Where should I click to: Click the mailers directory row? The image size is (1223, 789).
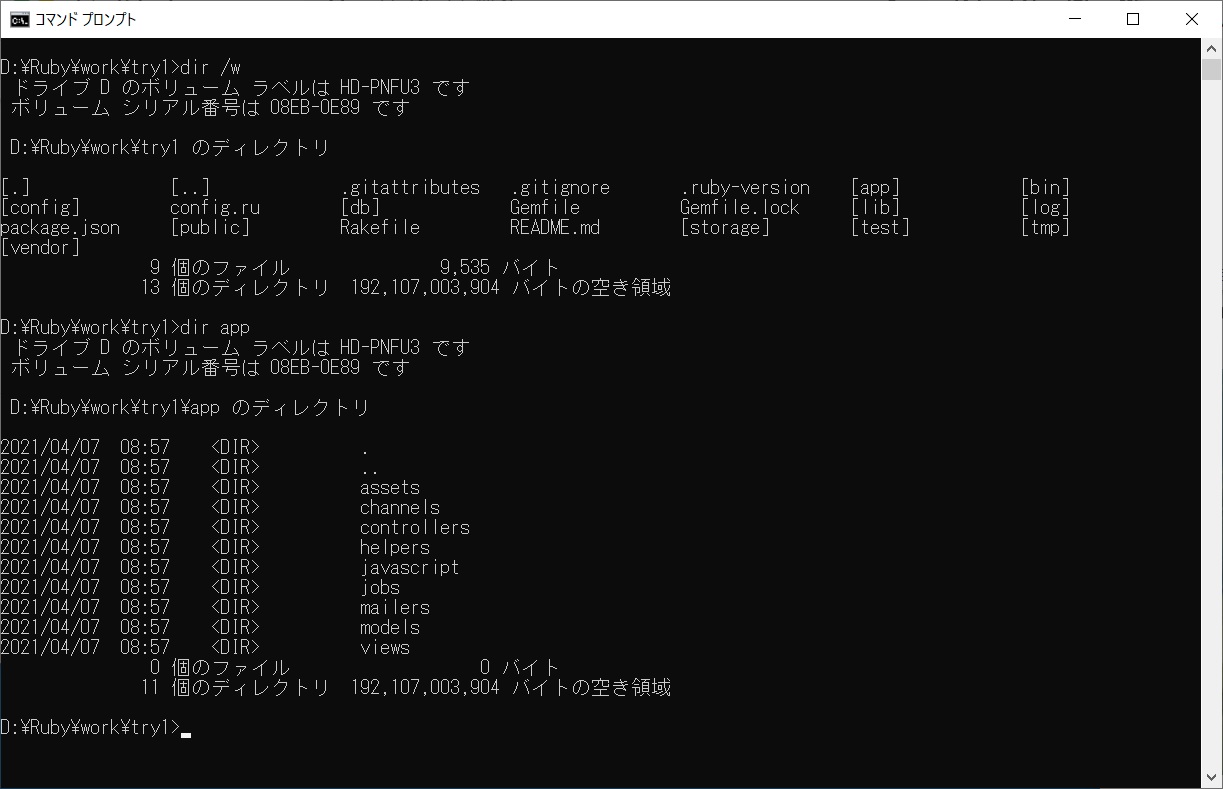(215, 607)
